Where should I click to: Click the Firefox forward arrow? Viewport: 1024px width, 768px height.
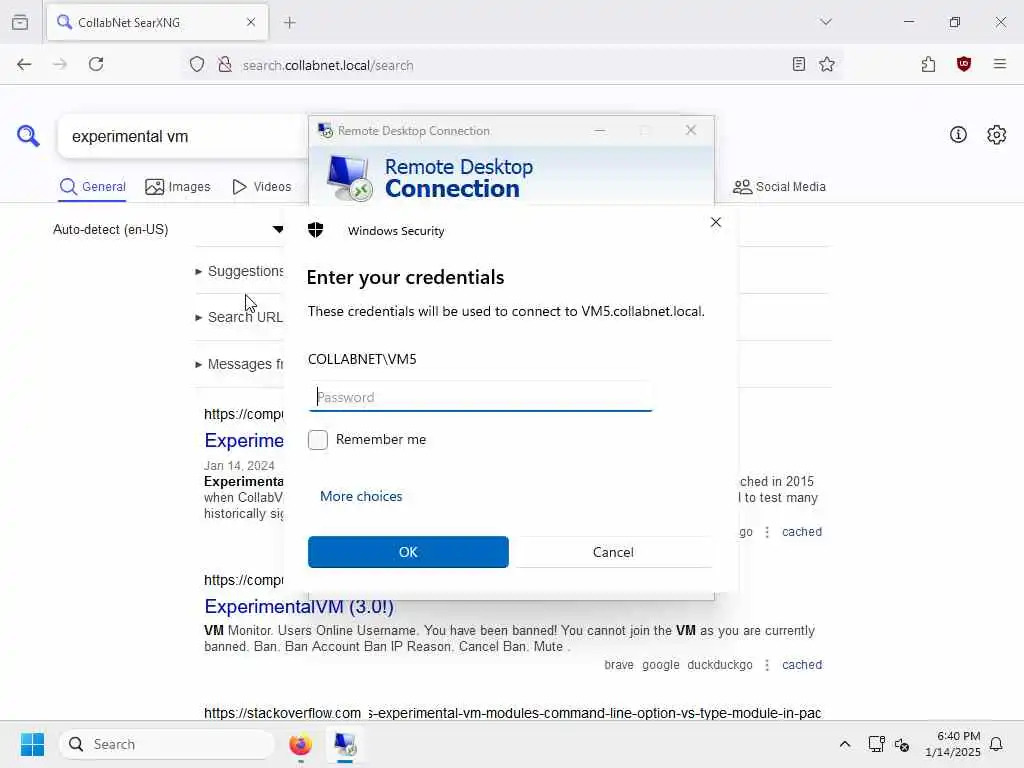pyautogui.click(x=59, y=64)
